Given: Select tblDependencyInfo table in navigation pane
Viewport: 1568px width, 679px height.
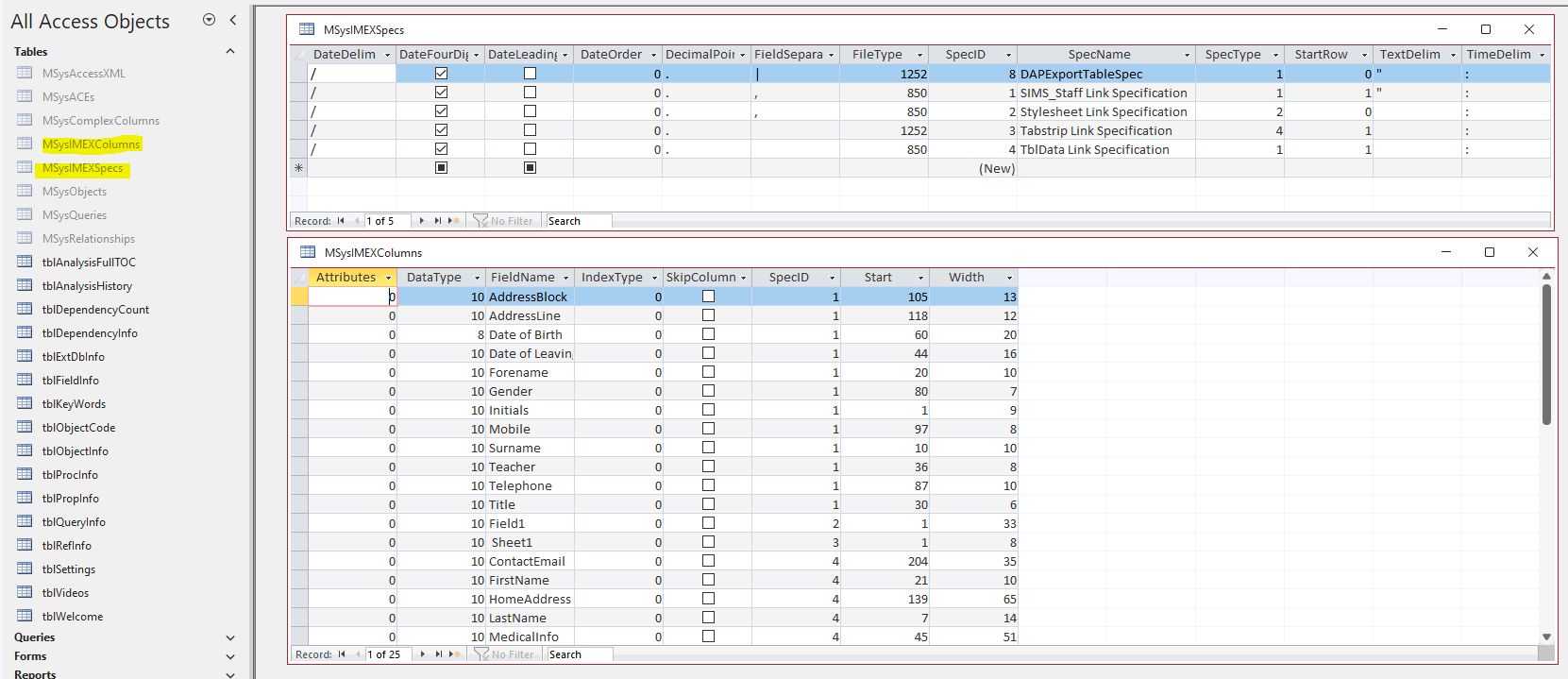Looking at the screenshot, I should point(90,332).
